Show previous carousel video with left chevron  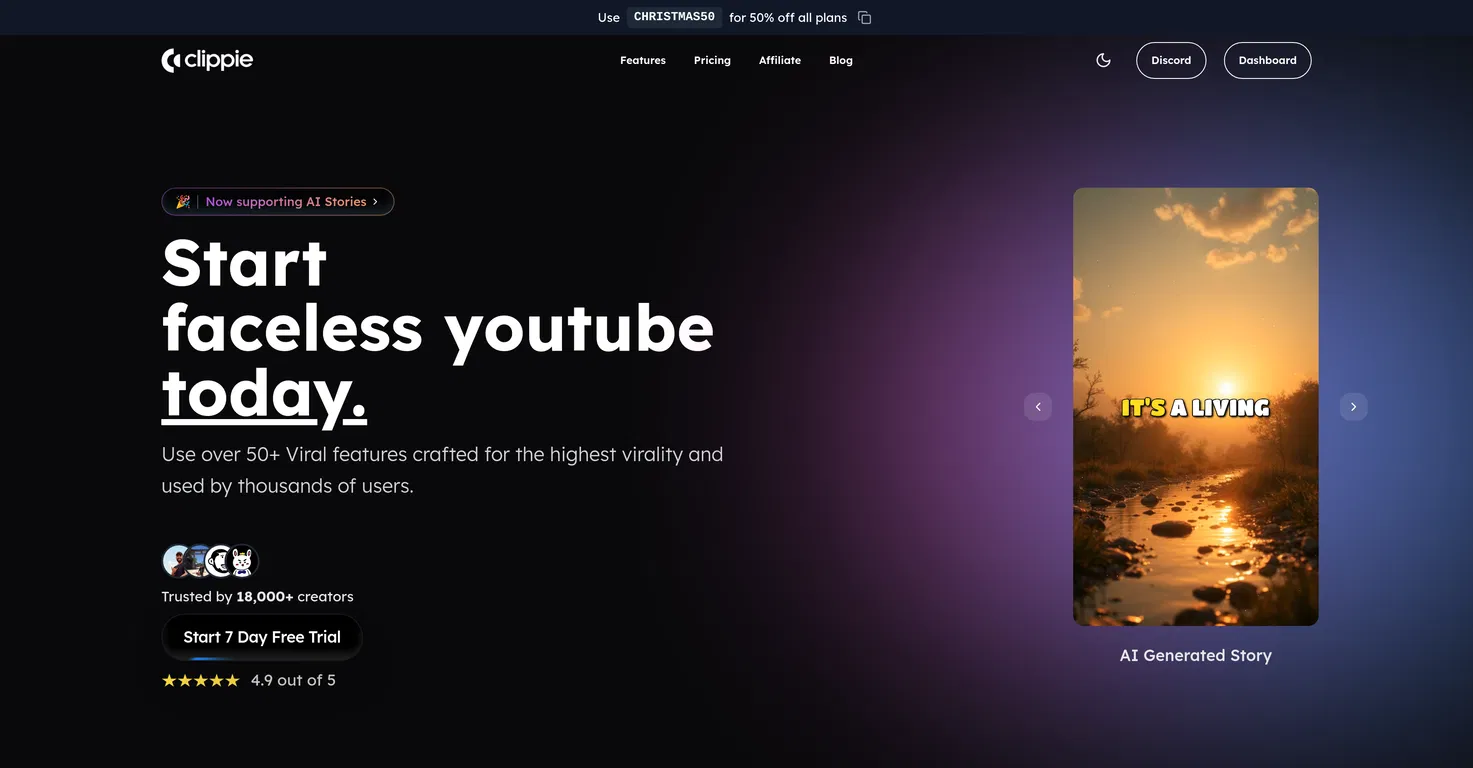pyautogui.click(x=1038, y=407)
